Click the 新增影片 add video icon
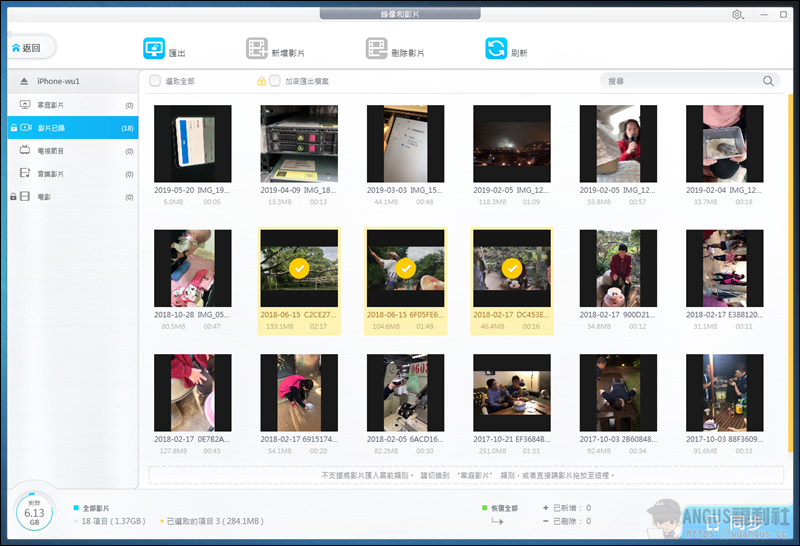 click(x=257, y=49)
